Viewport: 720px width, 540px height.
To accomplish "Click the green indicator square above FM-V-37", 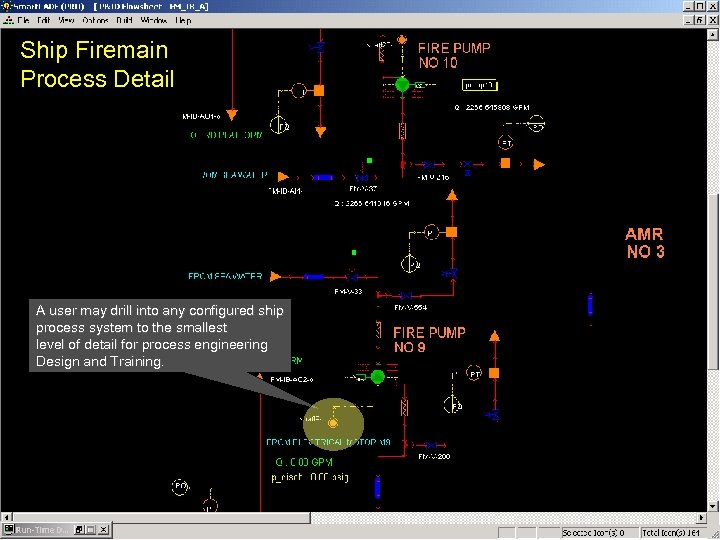I will click(x=369, y=160).
